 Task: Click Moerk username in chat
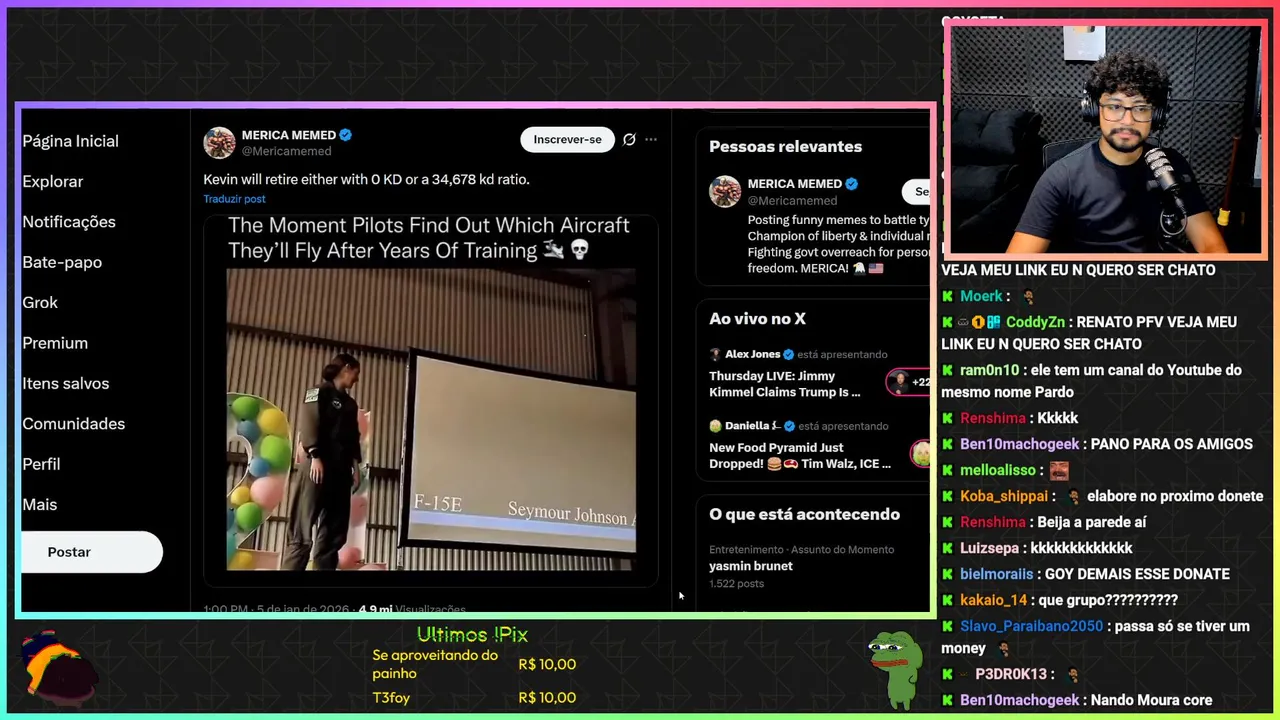[x=981, y=296]
